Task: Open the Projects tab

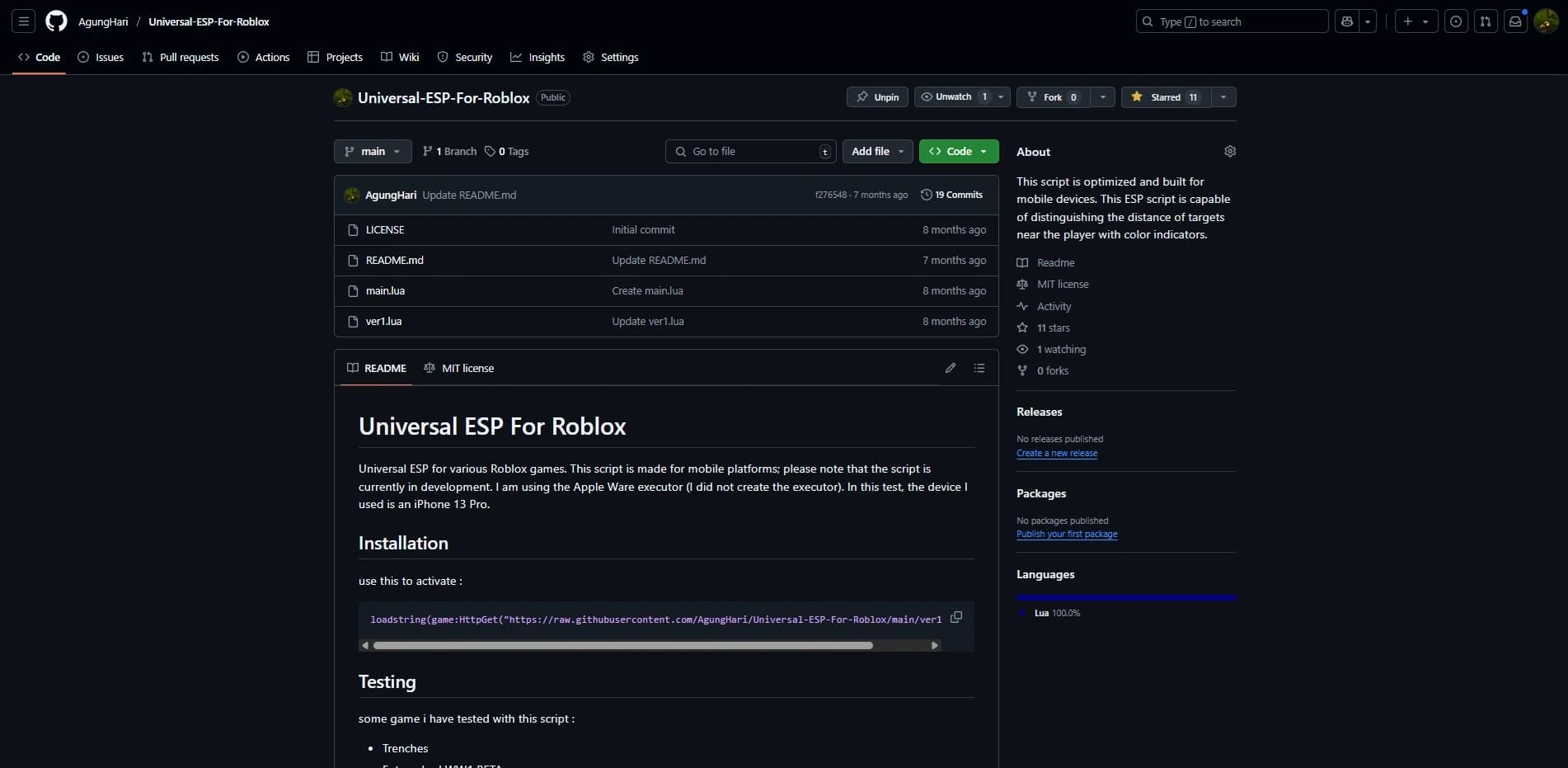Action: point(335,57)
